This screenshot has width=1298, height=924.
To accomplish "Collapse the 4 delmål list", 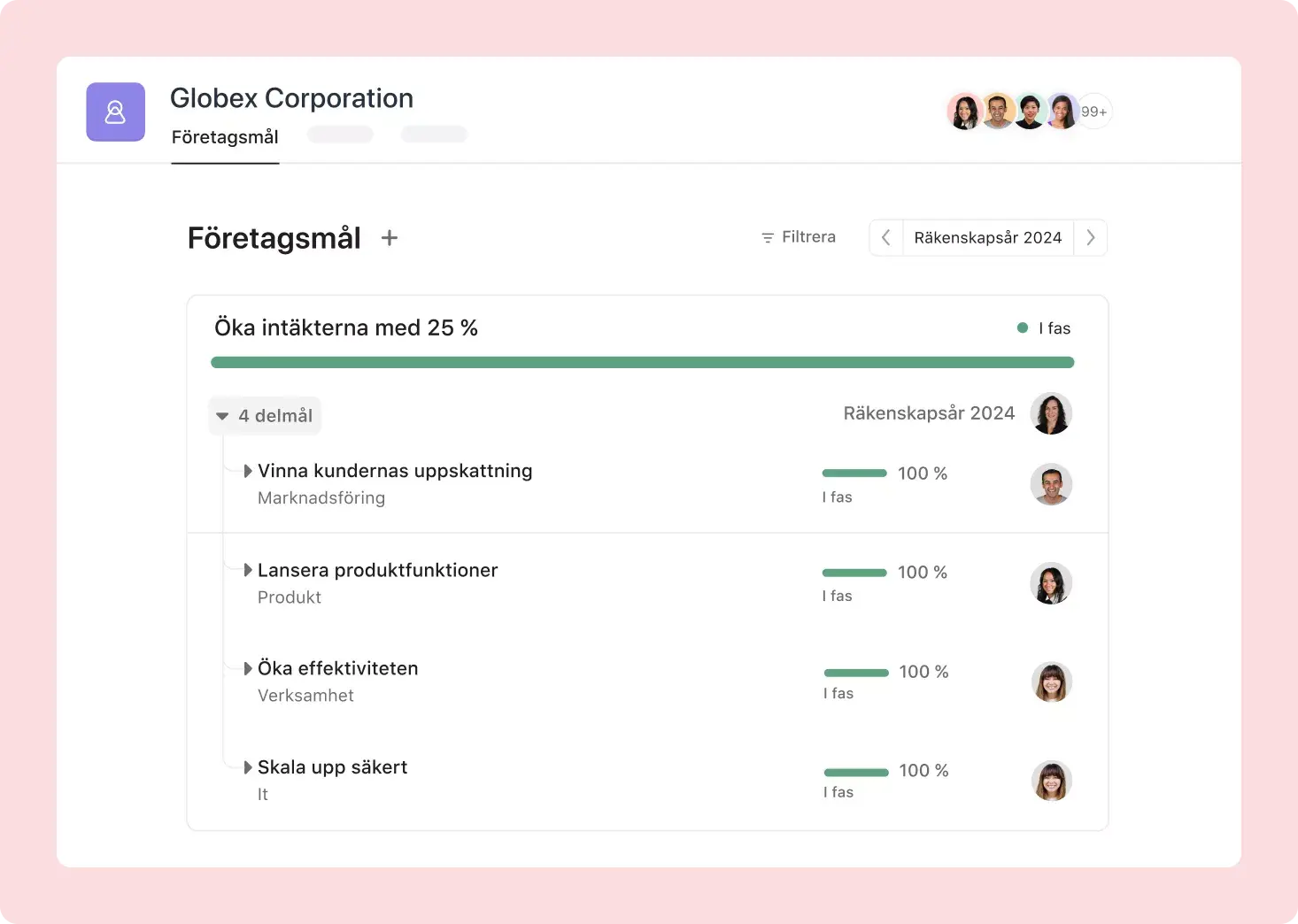I will pyautogui.click(x=265, y=416).
